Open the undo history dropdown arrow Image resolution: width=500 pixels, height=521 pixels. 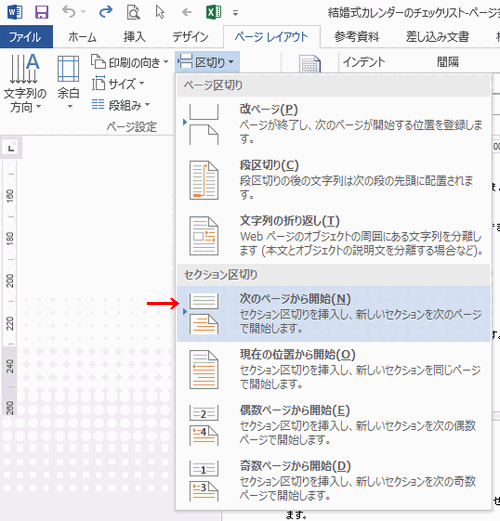[83, 12]
